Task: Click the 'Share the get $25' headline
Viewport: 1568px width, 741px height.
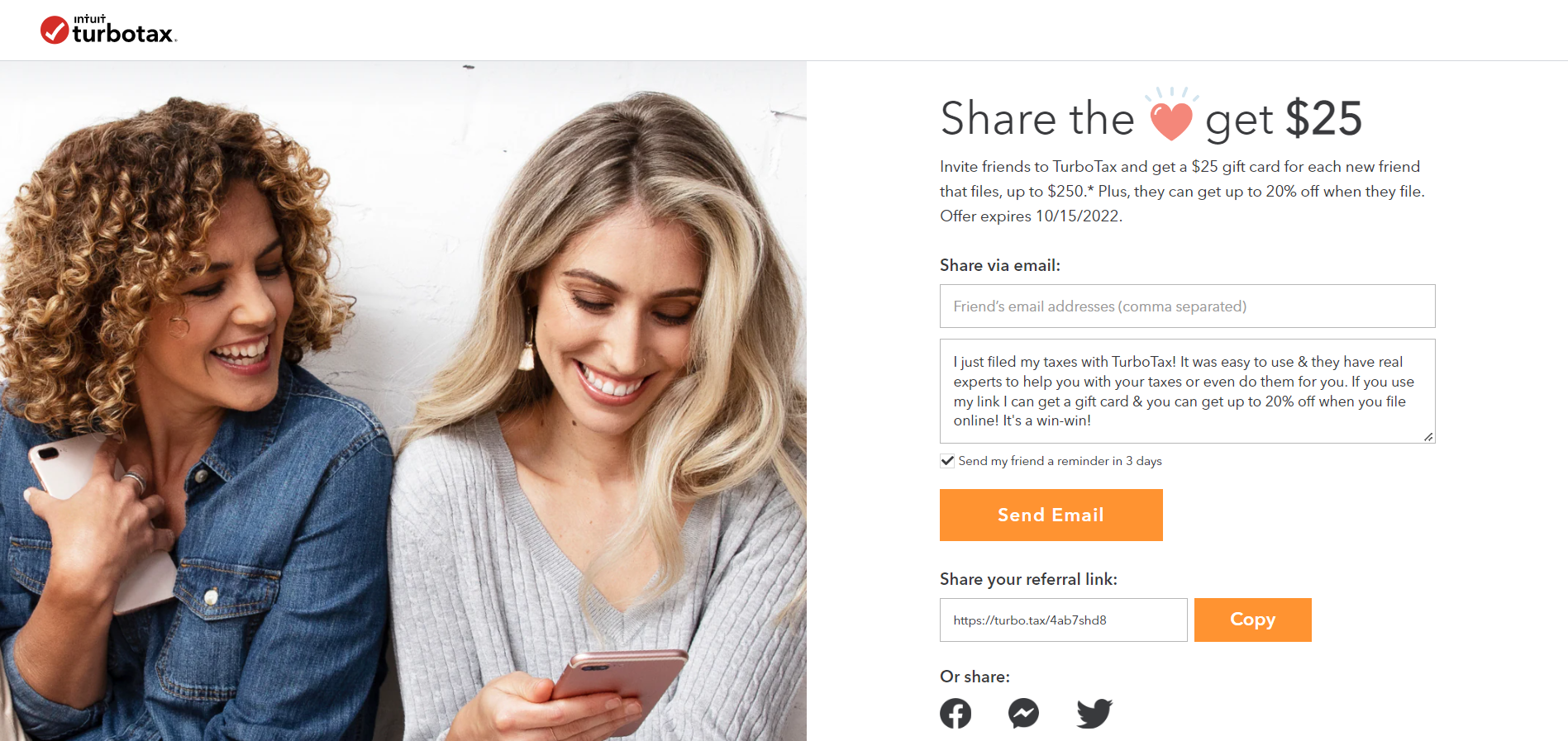Action: [x=1151, y=117]
